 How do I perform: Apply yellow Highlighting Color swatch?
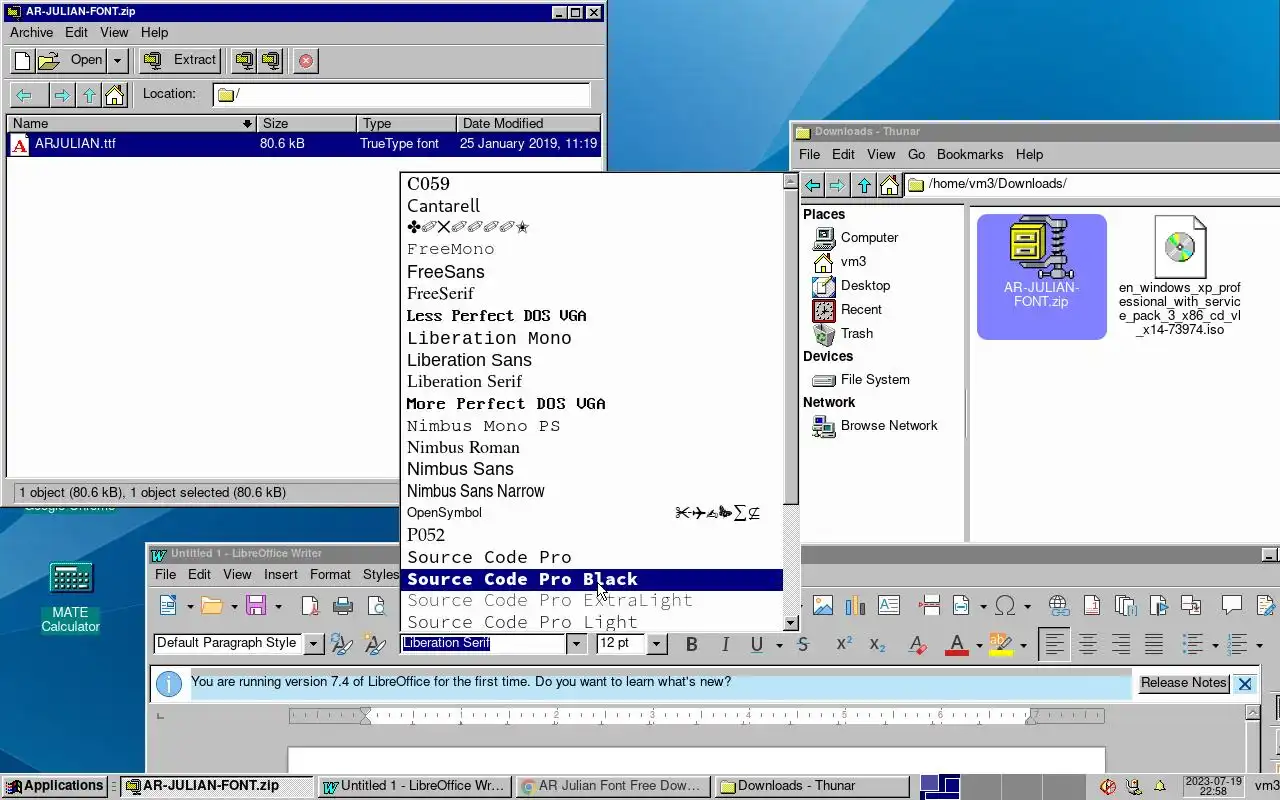1001,644
